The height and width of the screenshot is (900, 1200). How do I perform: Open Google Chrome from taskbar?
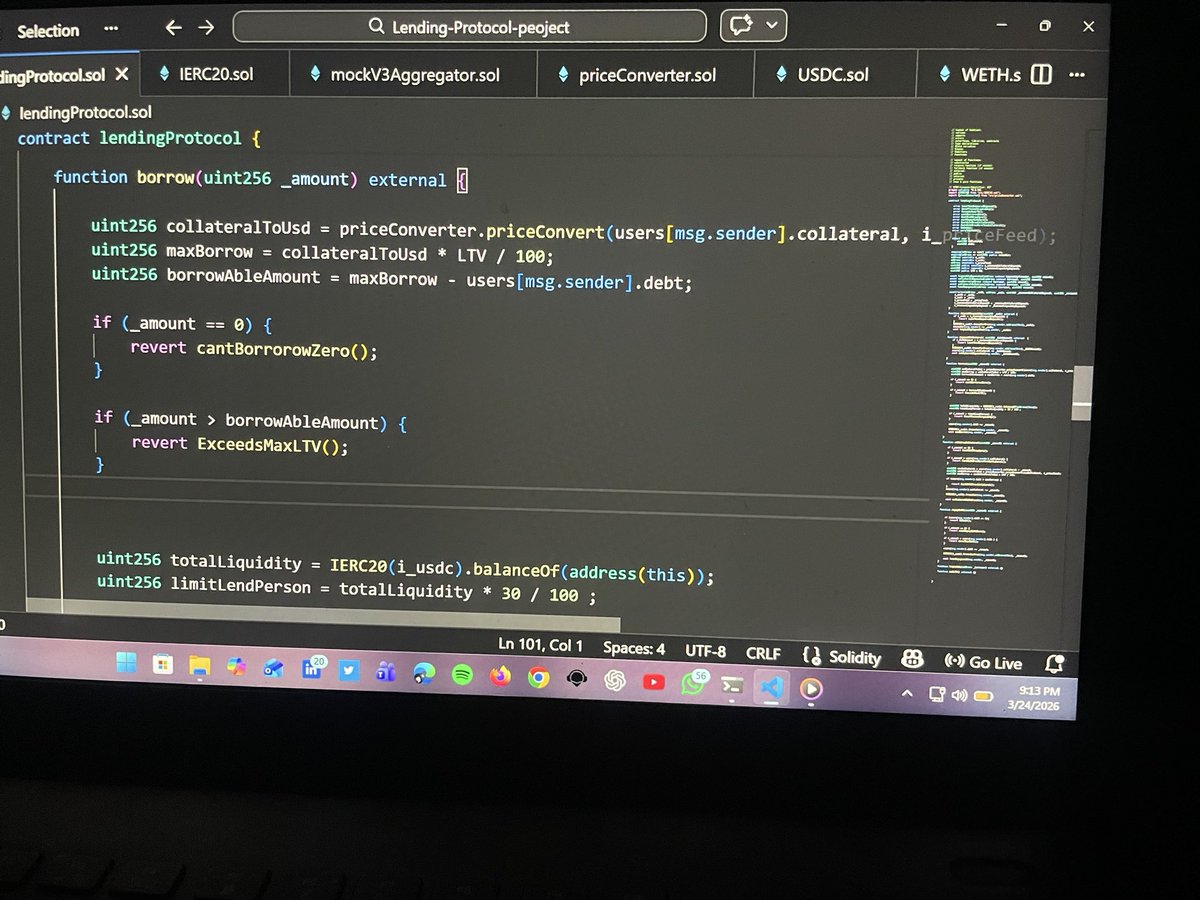538,678
